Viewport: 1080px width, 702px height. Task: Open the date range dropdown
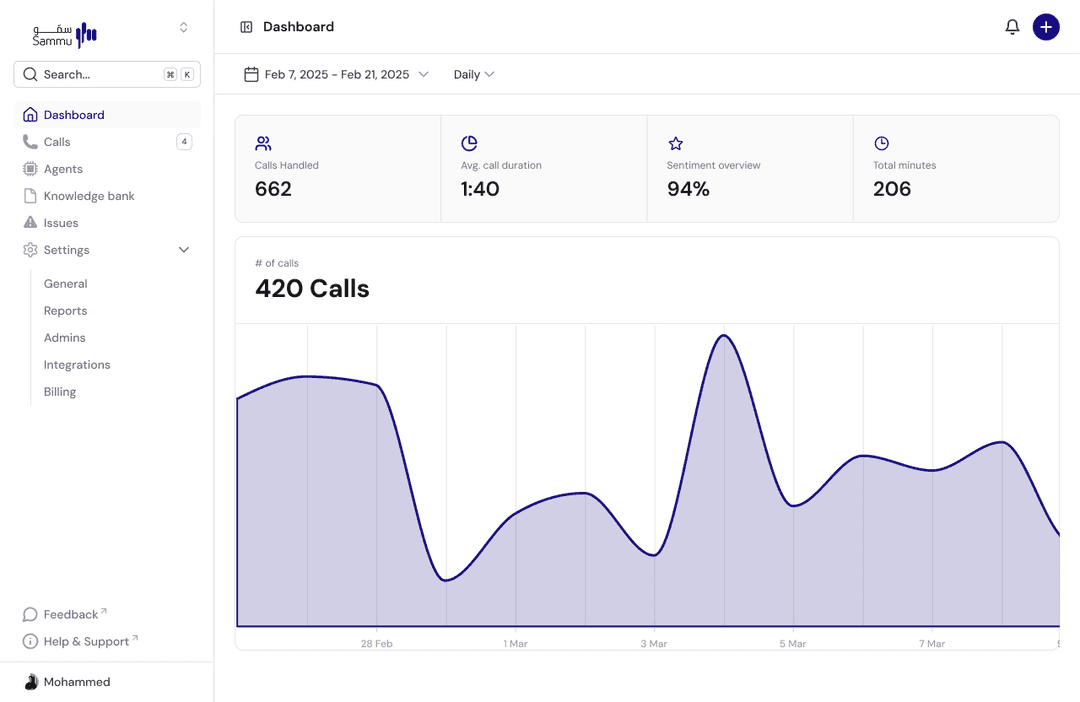pyautogui.click(x=336, y=74)
